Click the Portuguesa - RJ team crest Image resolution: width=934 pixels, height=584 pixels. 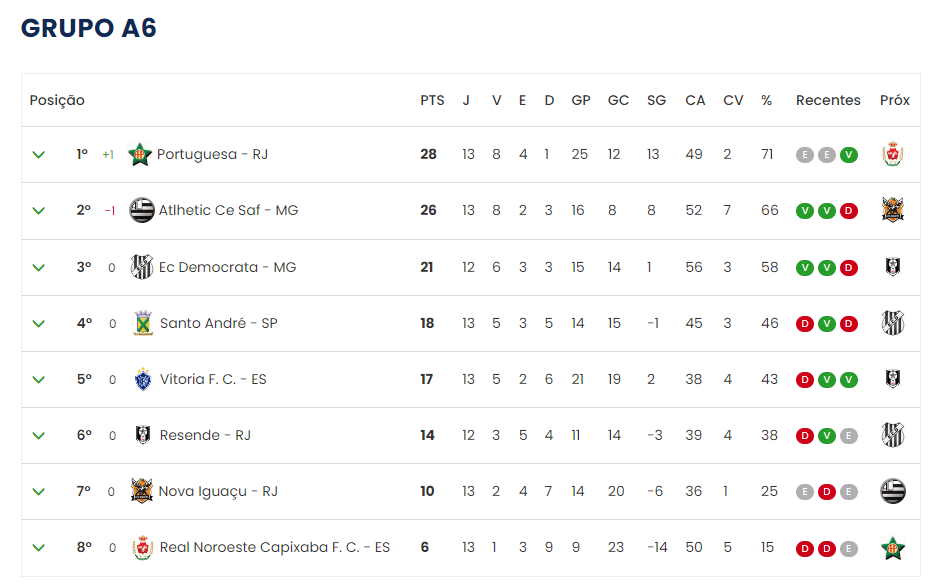tap(140, 155)
